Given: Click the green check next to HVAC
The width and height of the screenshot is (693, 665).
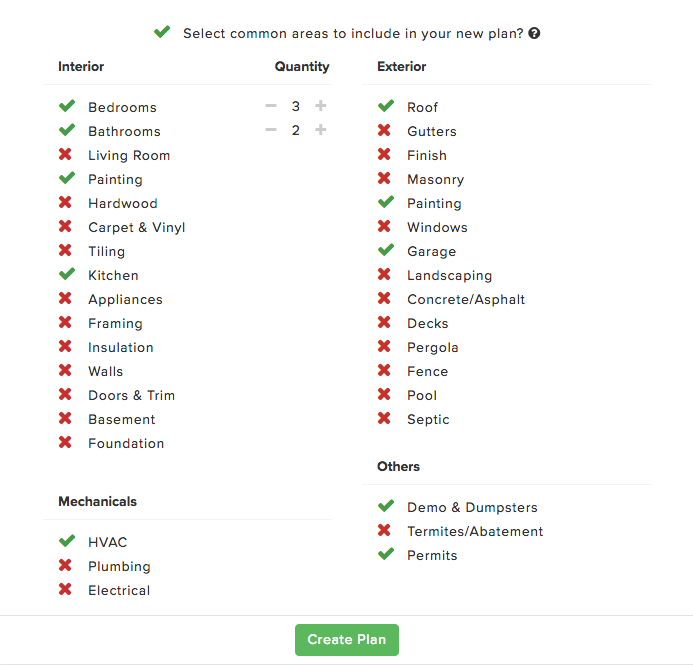Looking at the screenshot, I should click(67, 541).
